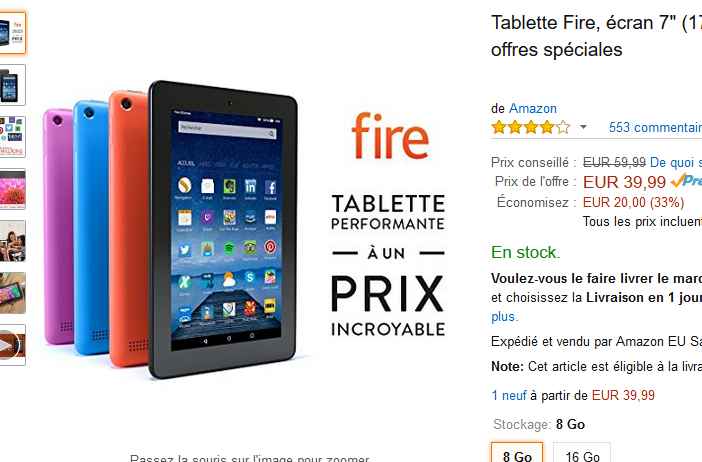Click the four-star rating icons
Viewport: 702px width, 462px height.
pyautogui.click(x=531, y=127)
